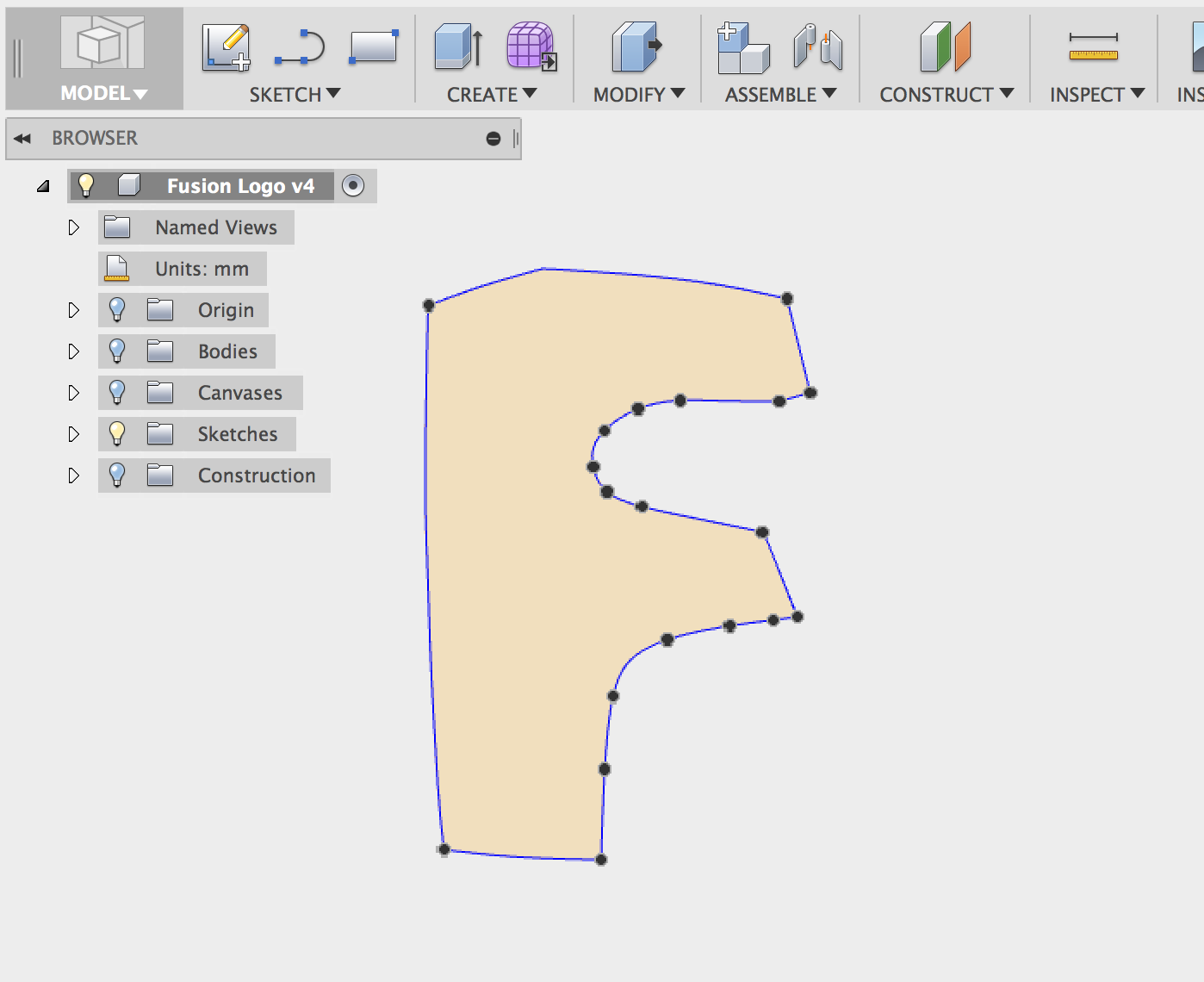Image resolution: width=1204 pixels, height=982 pixels.
Task: Open the CREATE dropdown menu
Action: 492,95
